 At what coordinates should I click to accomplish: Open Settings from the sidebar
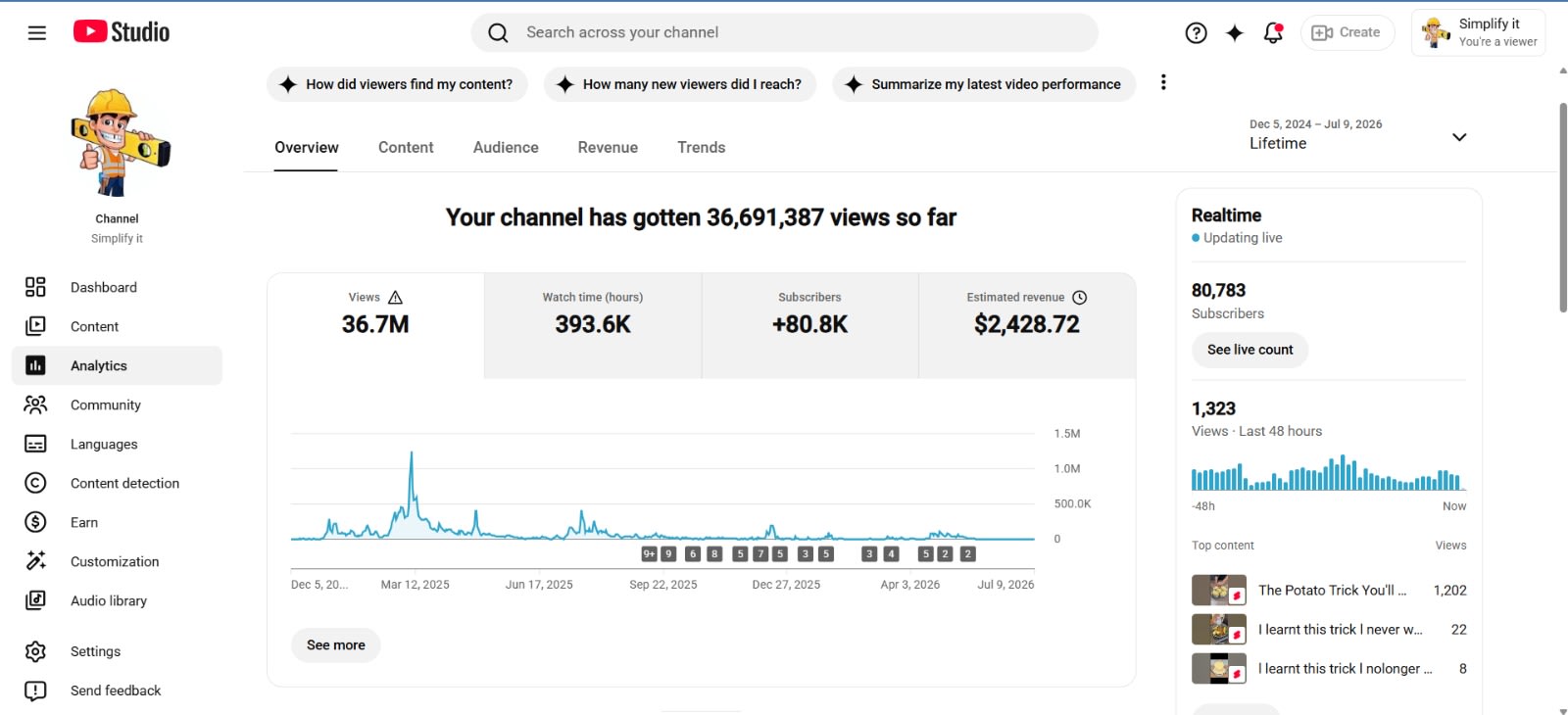[118, 651]
